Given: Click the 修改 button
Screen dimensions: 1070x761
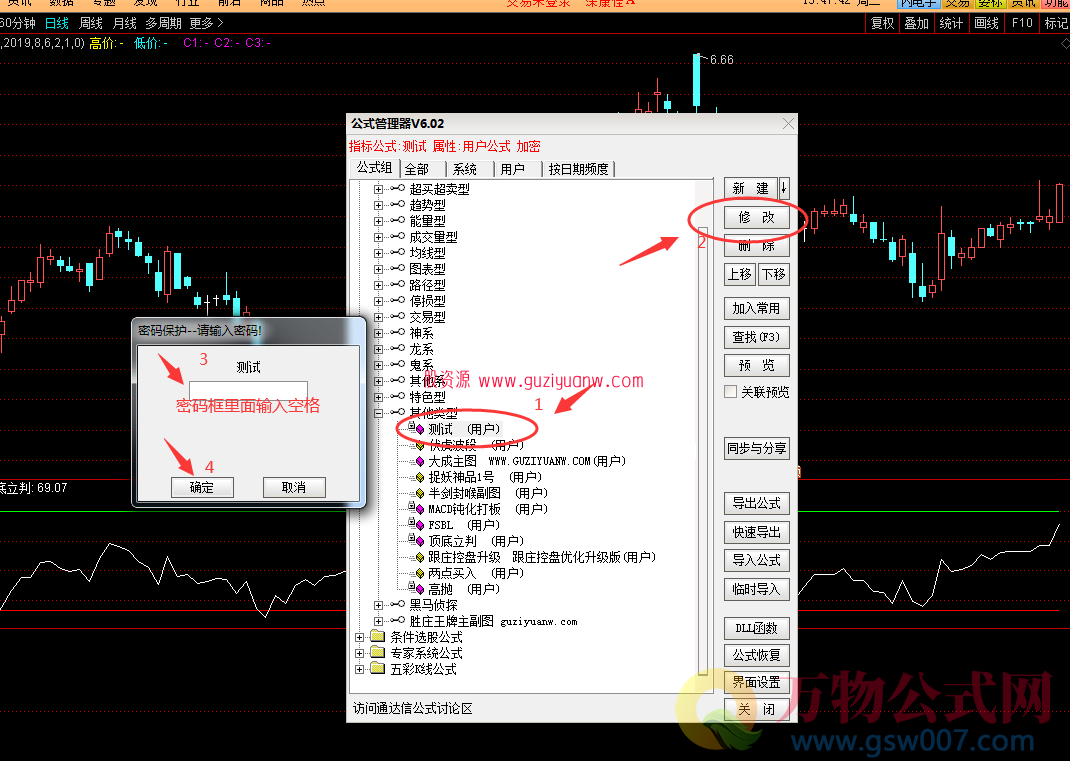Looking at the screenshot, I should point(756,217).
